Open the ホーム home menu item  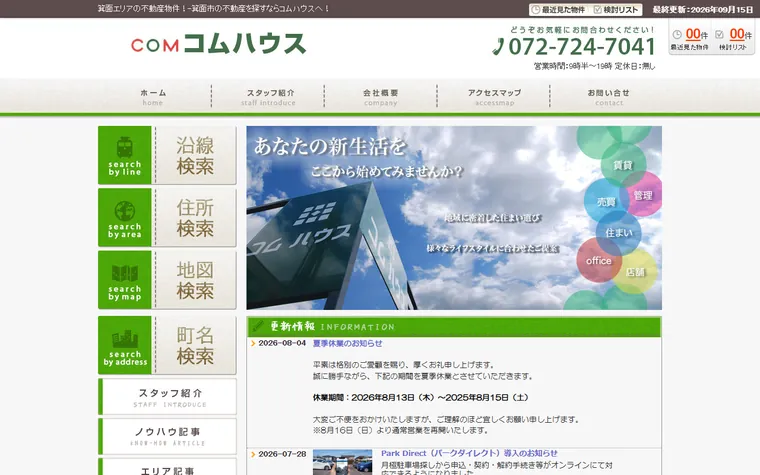(x=153, y=96)
